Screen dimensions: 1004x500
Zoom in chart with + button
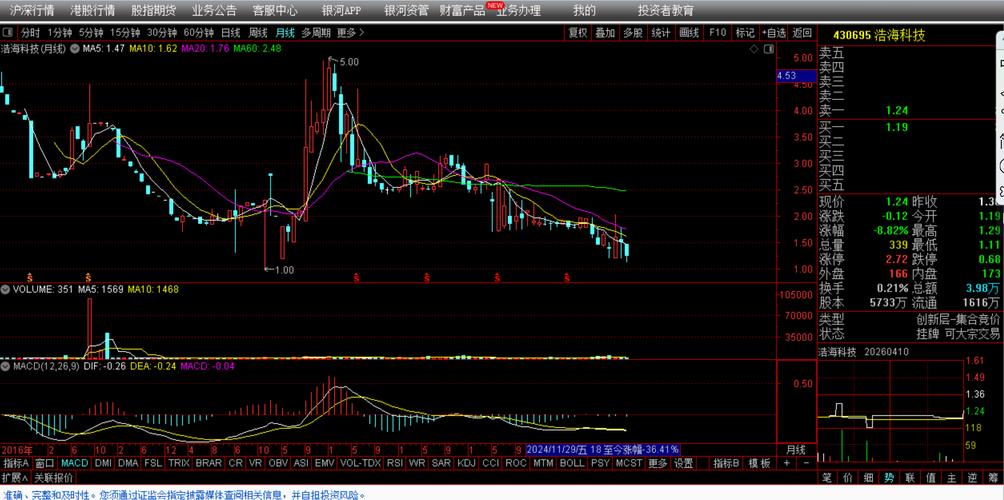(786, 463)
